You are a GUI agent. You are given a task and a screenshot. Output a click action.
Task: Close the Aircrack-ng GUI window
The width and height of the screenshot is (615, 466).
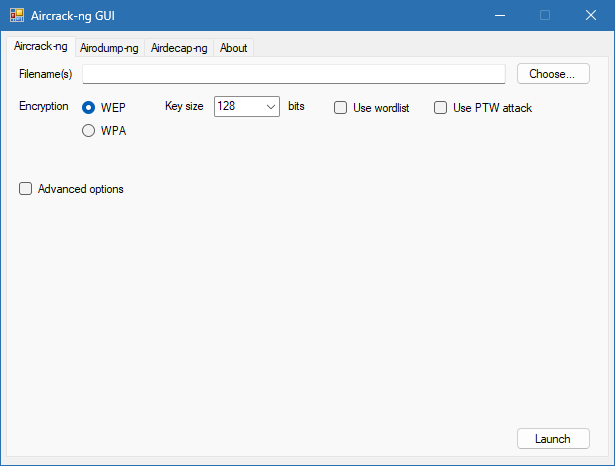pos(591,15)
